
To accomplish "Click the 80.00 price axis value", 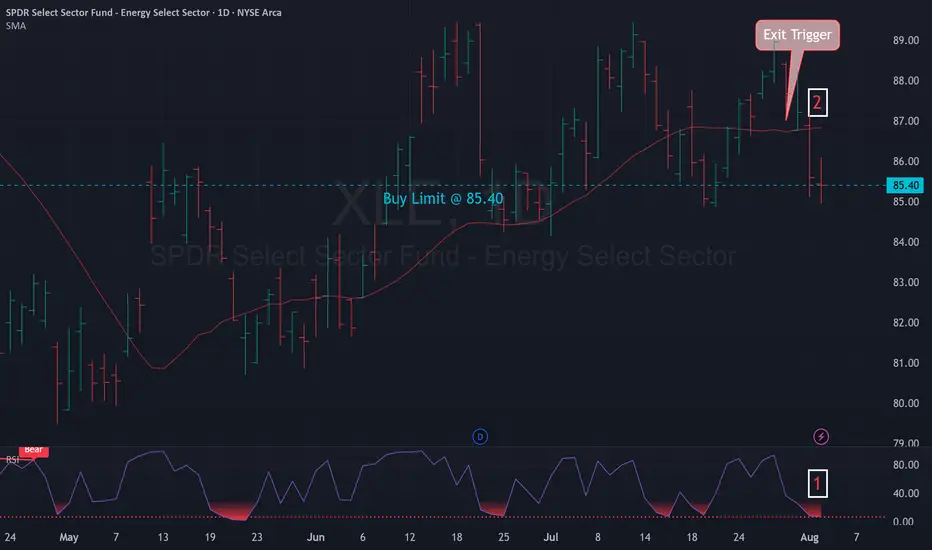I will 905,404.
